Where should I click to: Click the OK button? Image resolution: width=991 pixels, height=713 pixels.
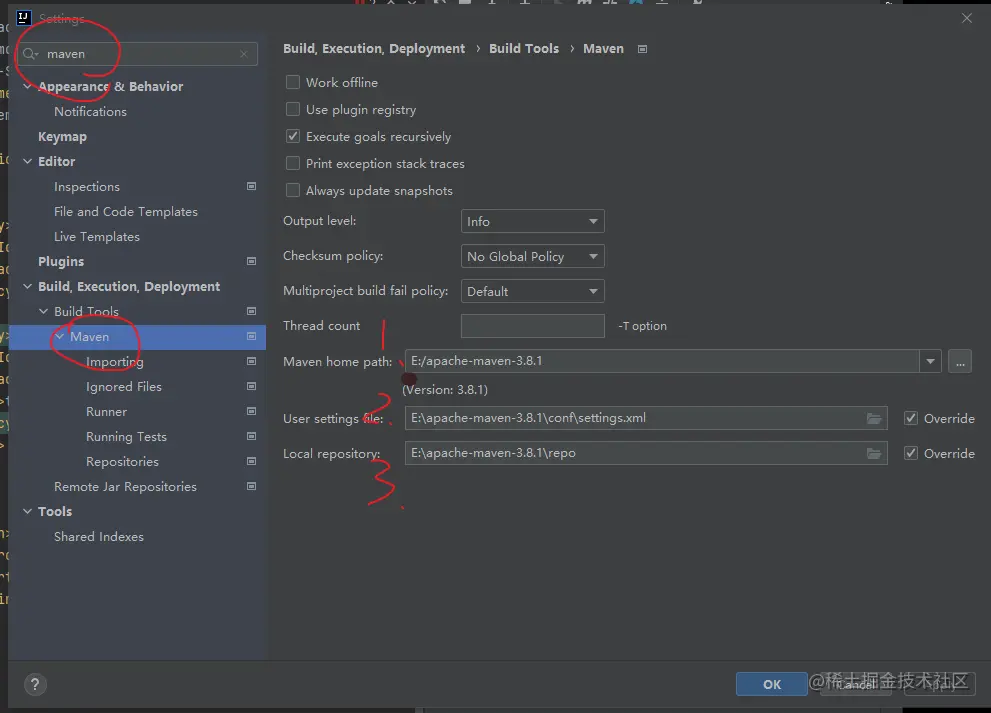pos(771,684)
